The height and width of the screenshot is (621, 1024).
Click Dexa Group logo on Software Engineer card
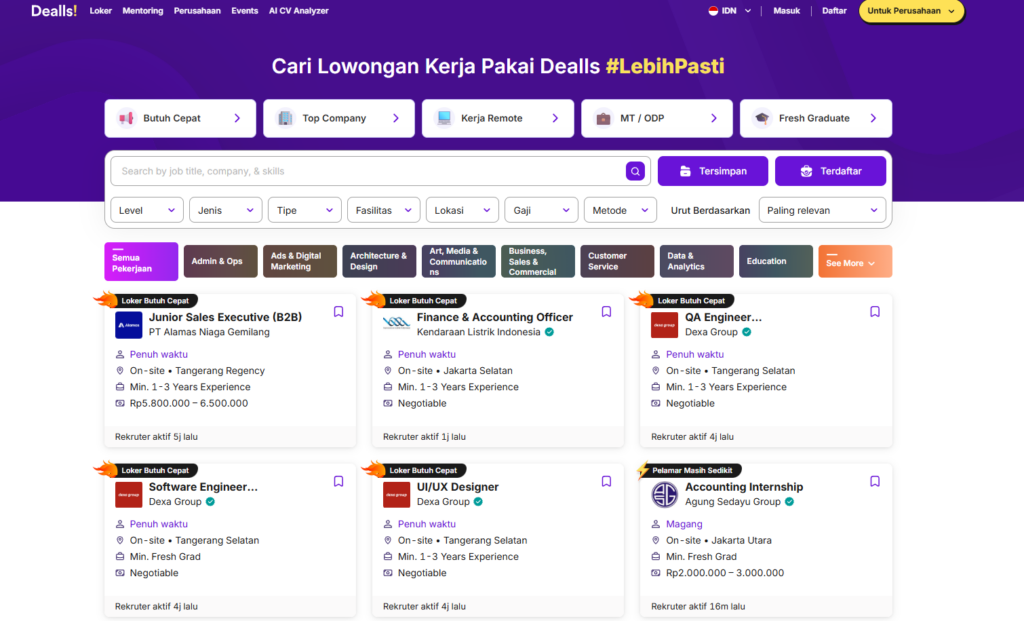pyautogui.click(x=129, y=494)
